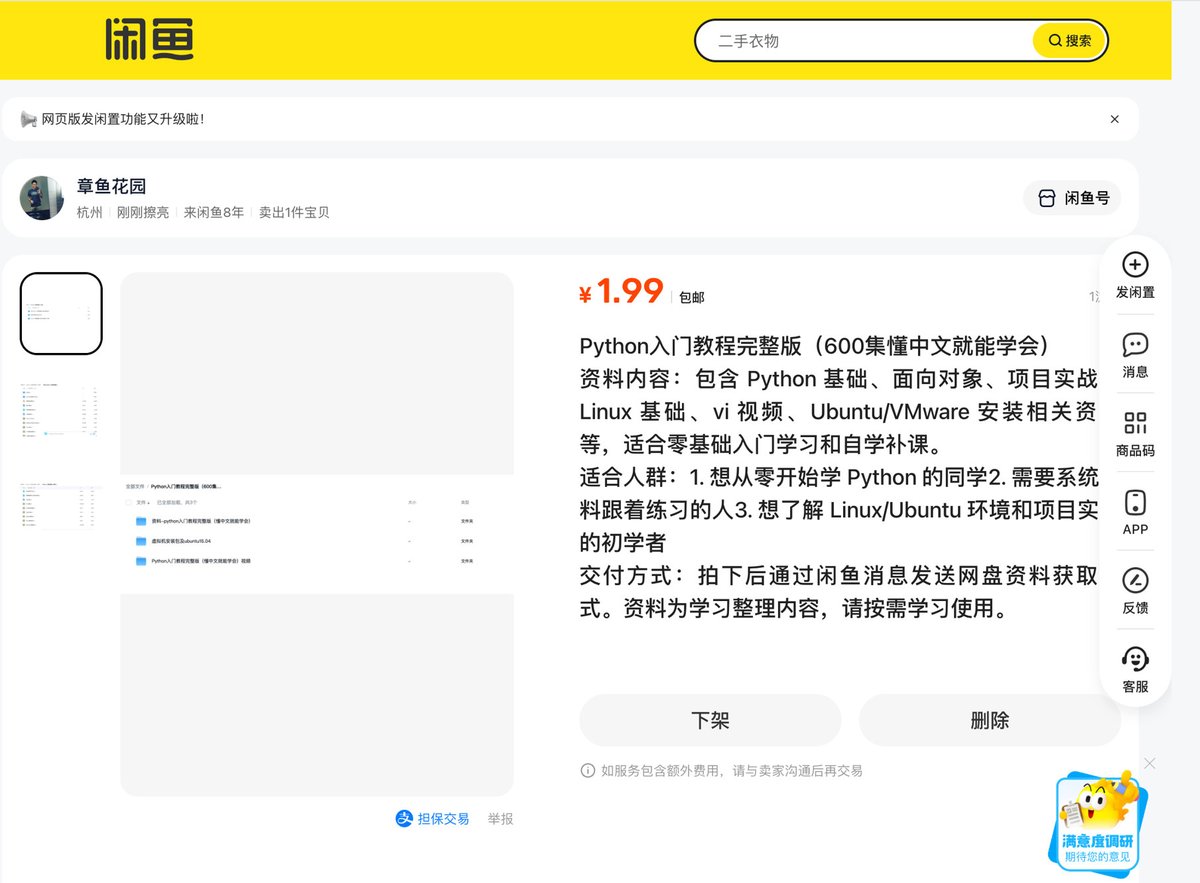The height and width of the screenshot is (883, 1200).
Task: Open APP phone icon in sidebar
Action: (x=1135, y=502)
